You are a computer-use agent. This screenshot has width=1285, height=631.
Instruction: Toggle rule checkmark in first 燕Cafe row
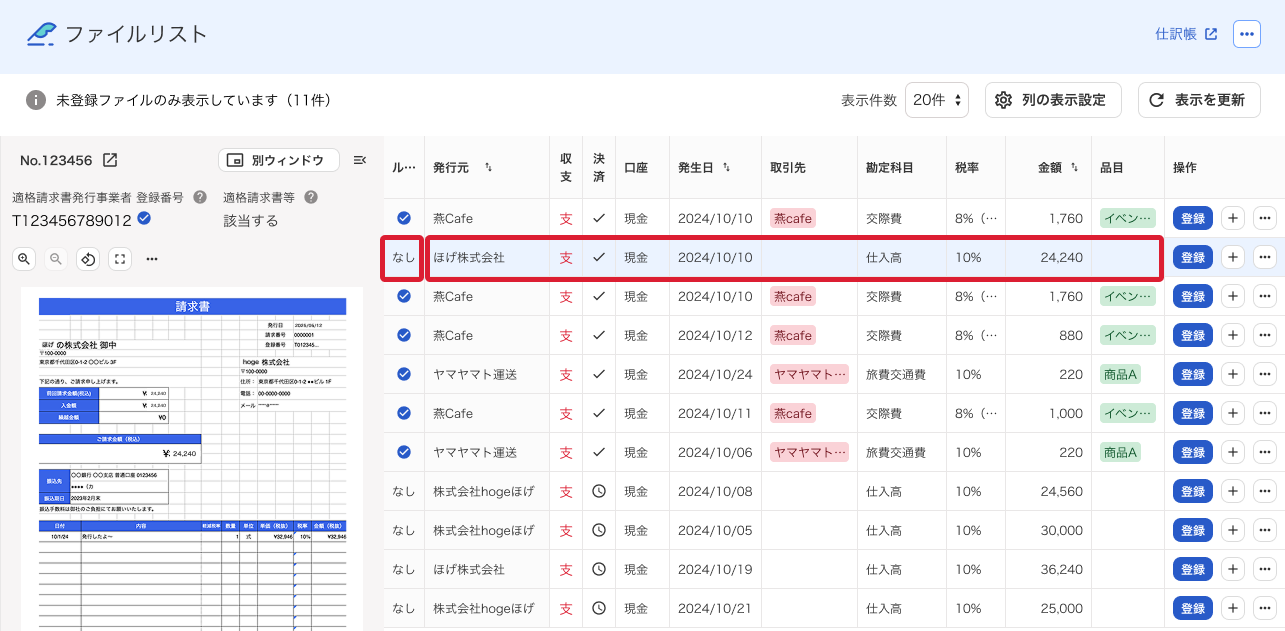click(x=404, y=218)
